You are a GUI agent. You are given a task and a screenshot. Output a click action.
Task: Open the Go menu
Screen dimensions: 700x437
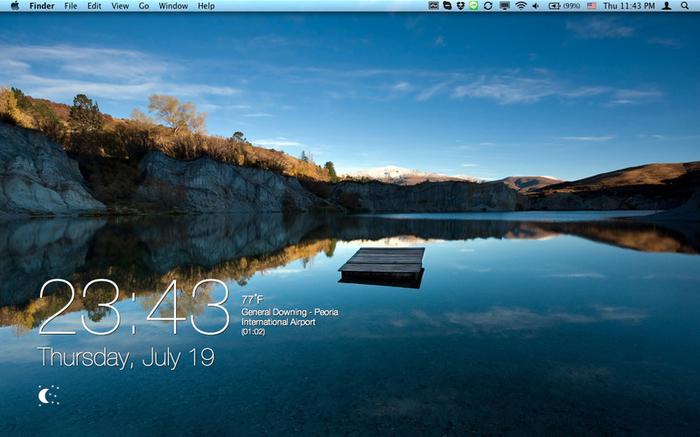[x=143, y=6]
